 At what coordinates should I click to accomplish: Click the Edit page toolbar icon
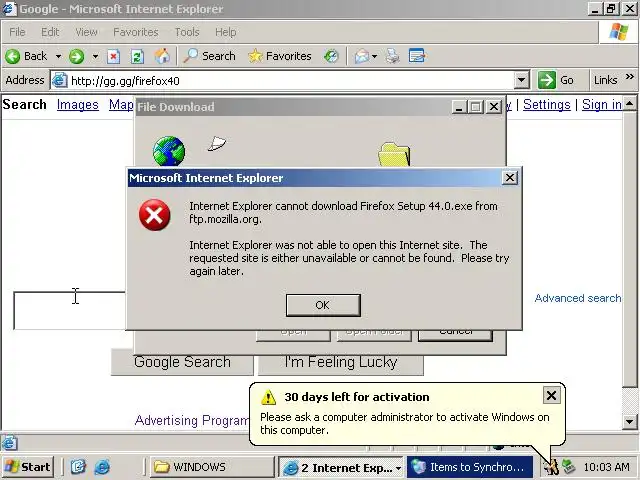(x=417, y=56)
